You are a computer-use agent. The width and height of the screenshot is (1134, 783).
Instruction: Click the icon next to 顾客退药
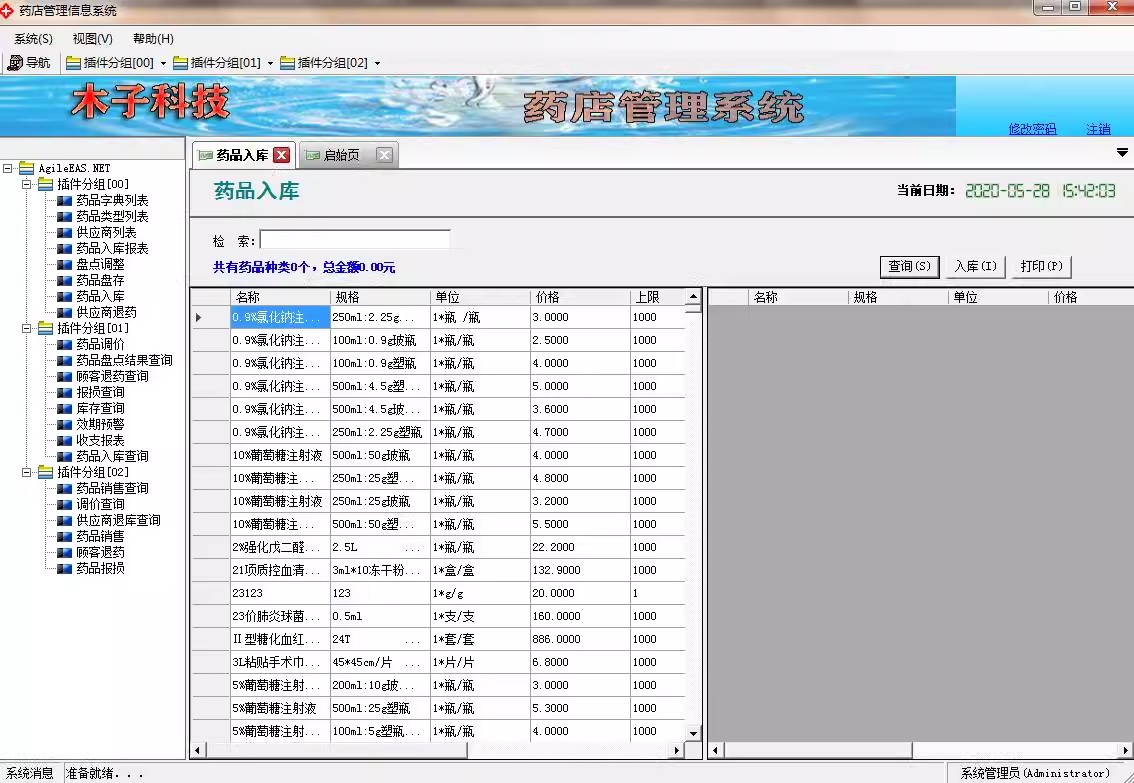click(x=64, y=552)
